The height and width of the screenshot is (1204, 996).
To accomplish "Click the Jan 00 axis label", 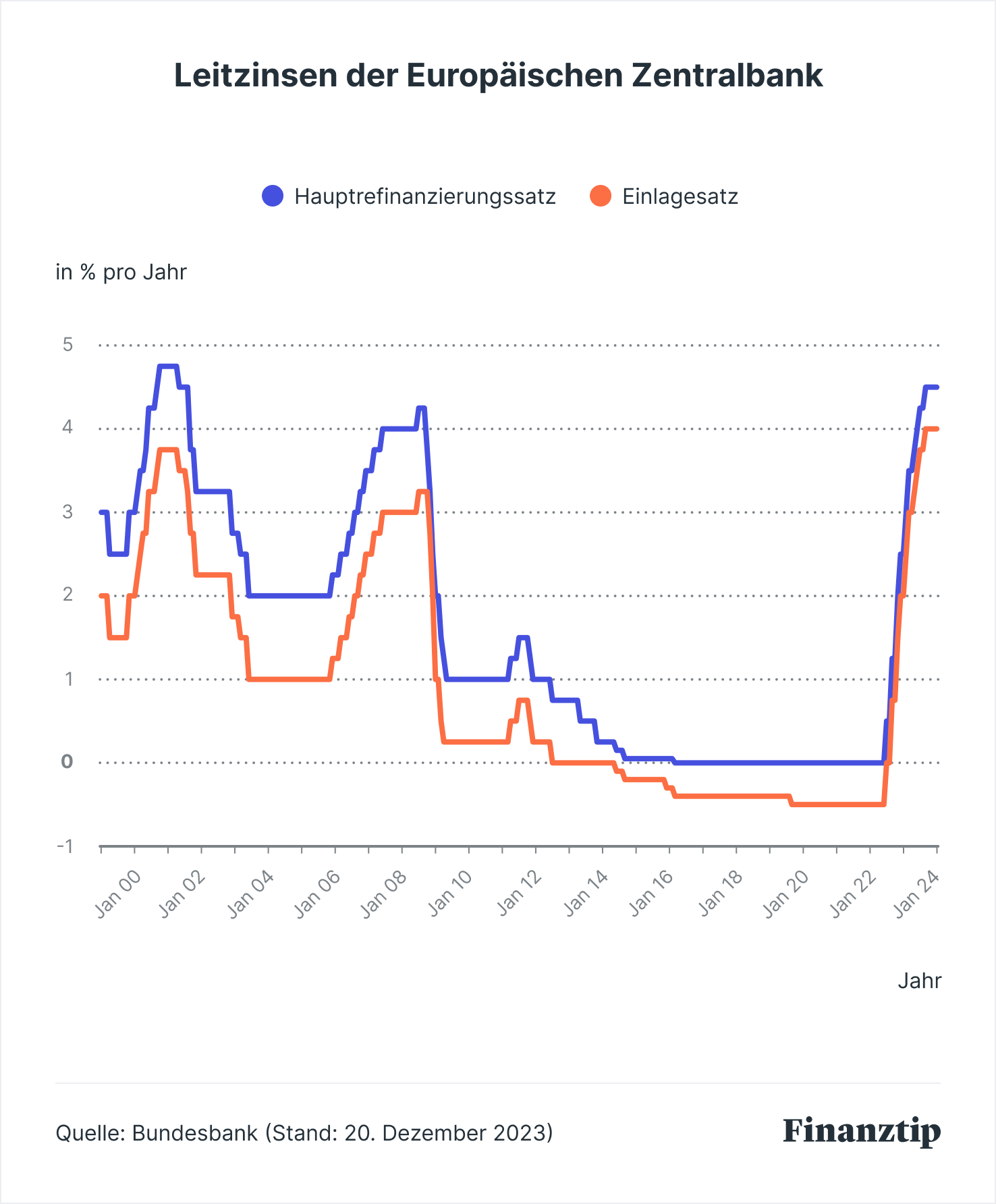I will (119, 894).
